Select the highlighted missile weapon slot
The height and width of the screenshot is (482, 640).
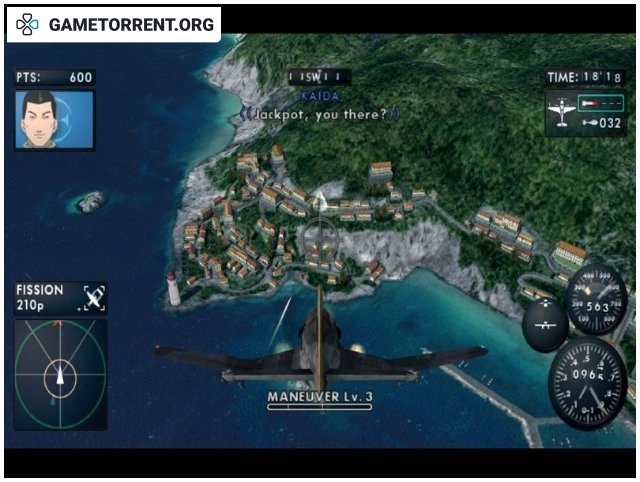point(601,103)
